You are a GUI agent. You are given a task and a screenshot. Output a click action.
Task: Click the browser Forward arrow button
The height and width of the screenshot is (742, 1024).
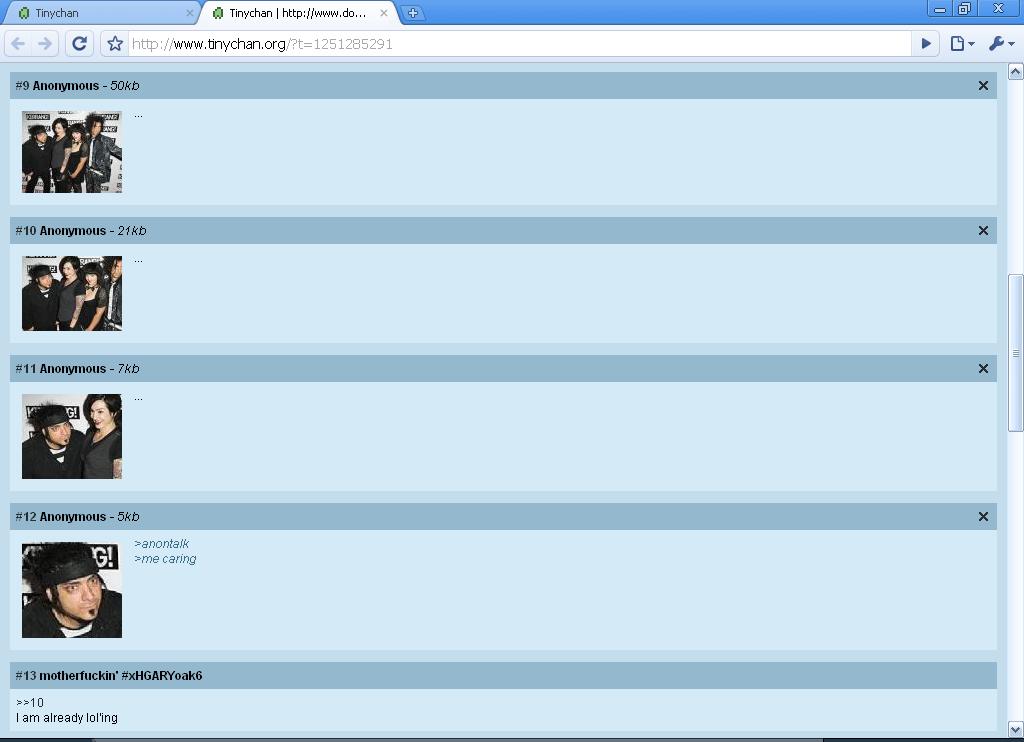click(x=45, y=44)
